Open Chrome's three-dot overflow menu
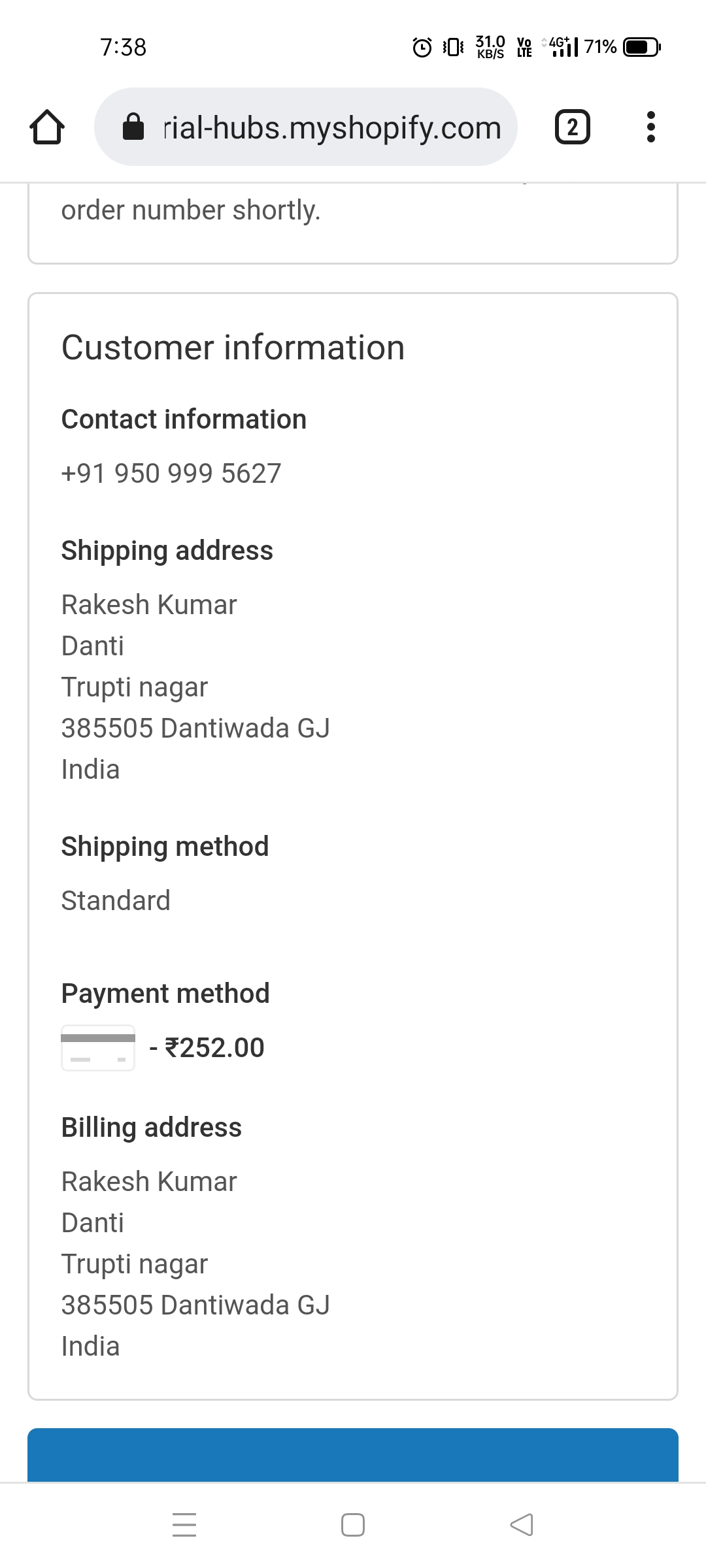Viewport: 706px width, 1568px height. (x=650, y=127)
